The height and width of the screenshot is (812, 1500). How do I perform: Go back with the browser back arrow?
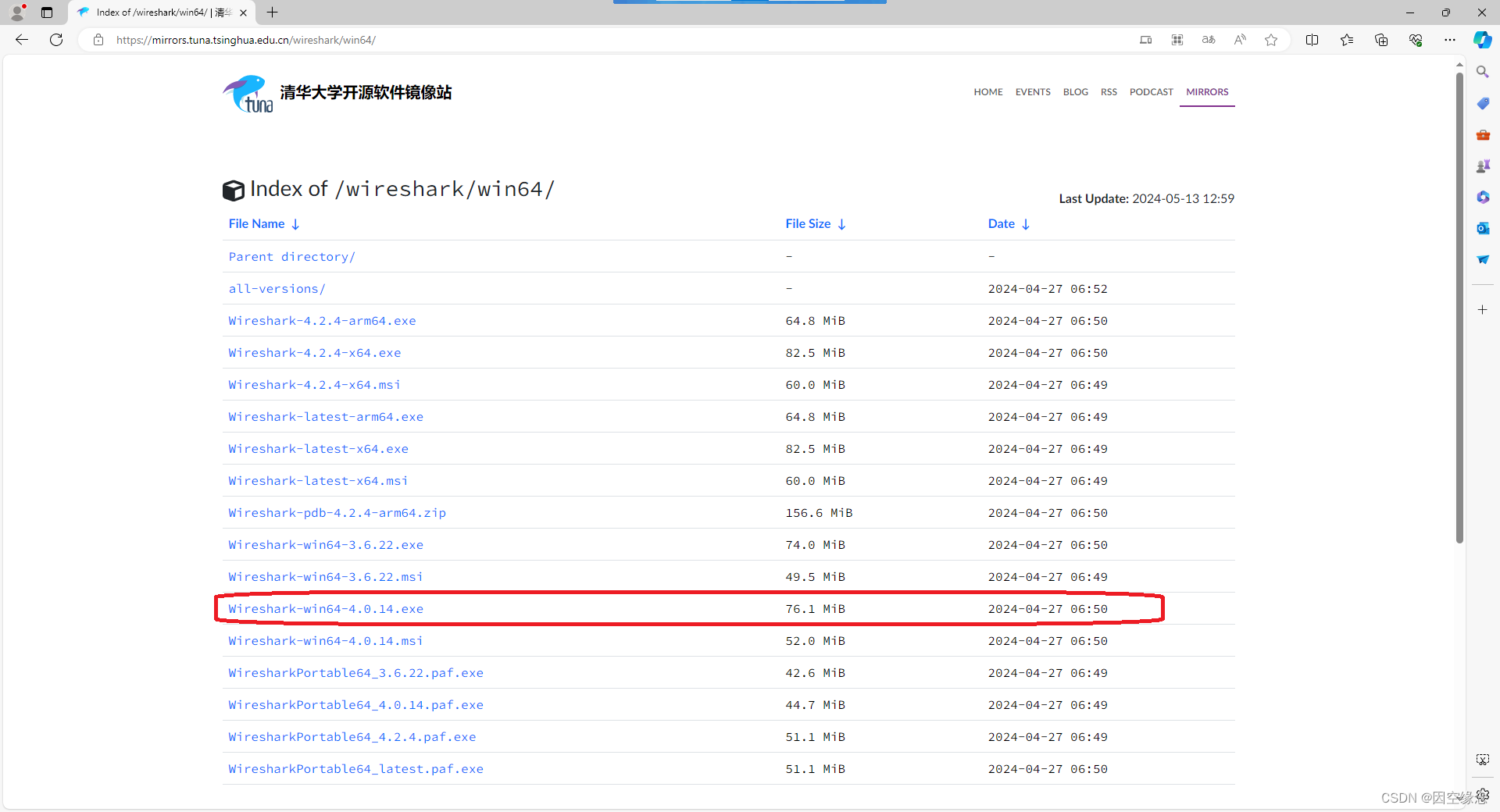[22, 40]
